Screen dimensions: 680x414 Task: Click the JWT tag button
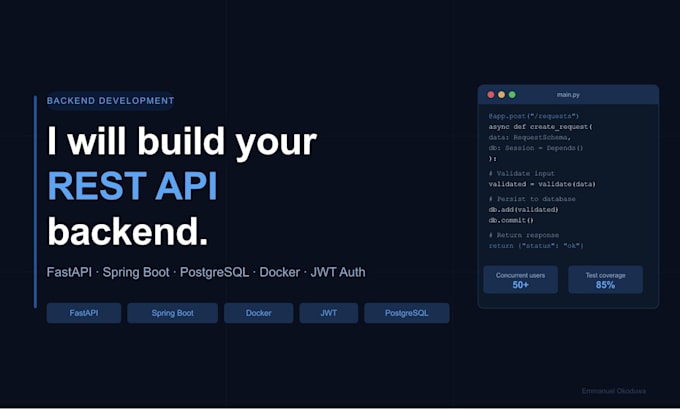click(x=329, y=313)
